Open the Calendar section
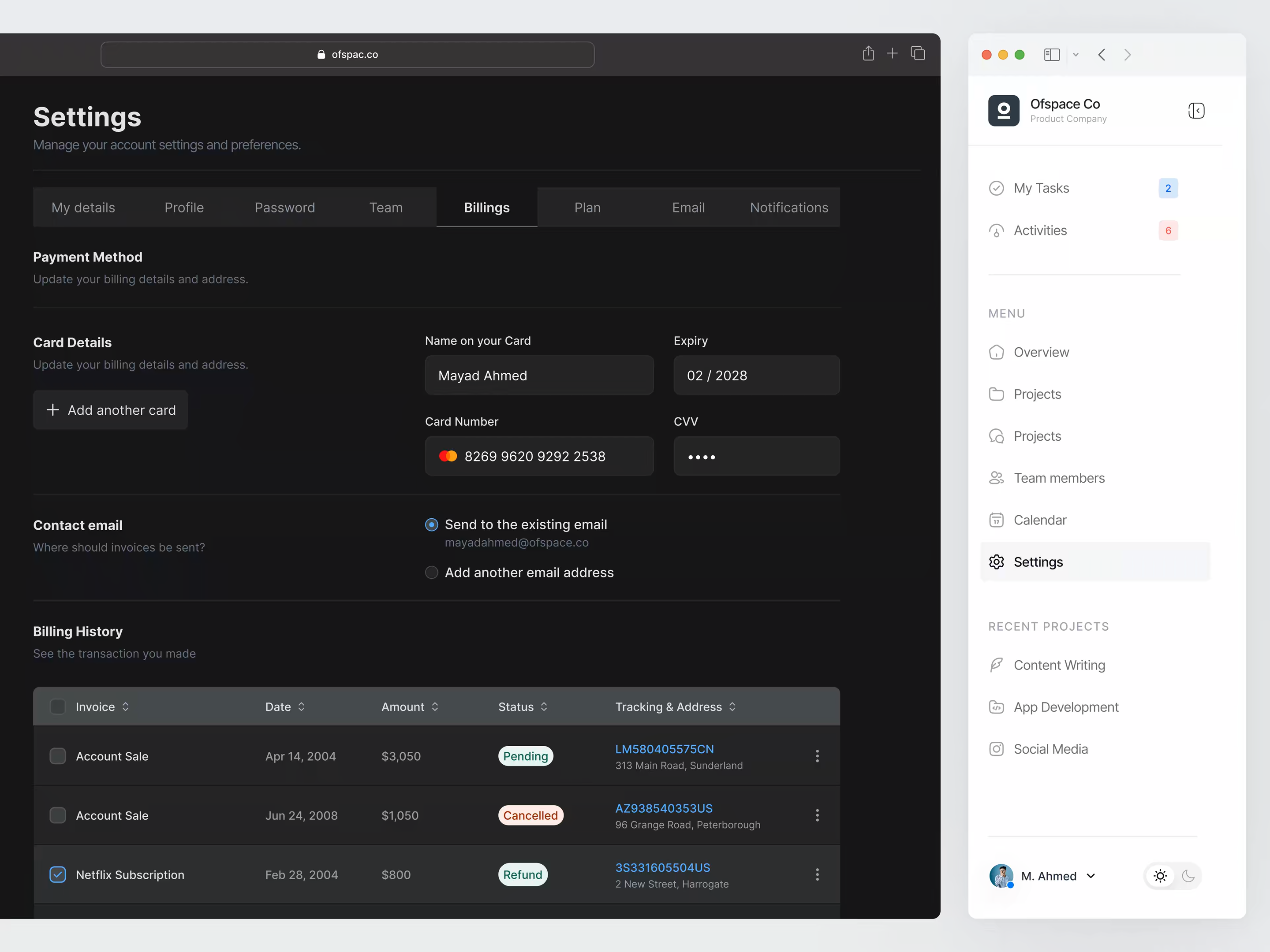This screenshot has height=952, width=1270. point(1040,519)
